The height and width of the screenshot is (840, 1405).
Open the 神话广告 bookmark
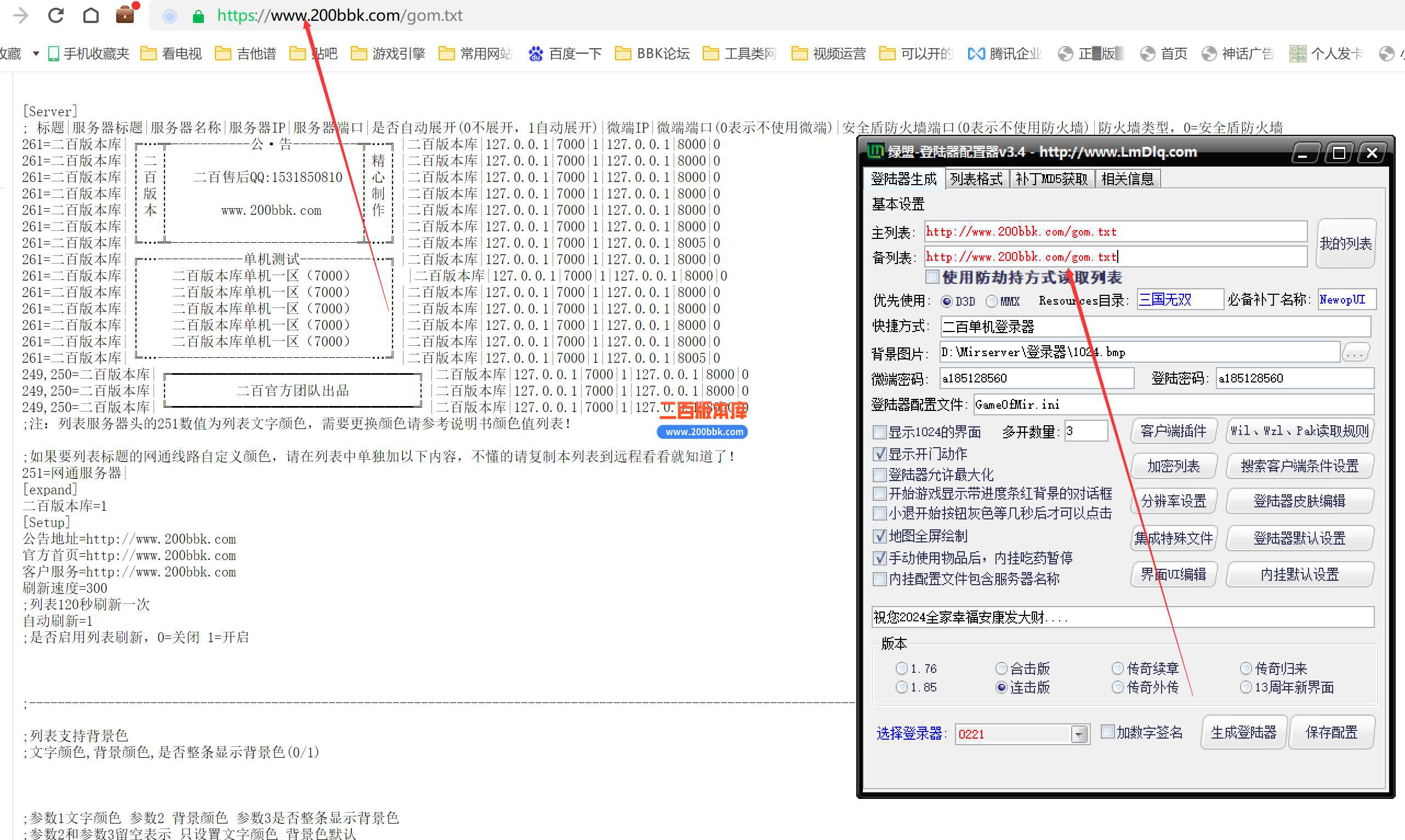(x=1238, y=54)
